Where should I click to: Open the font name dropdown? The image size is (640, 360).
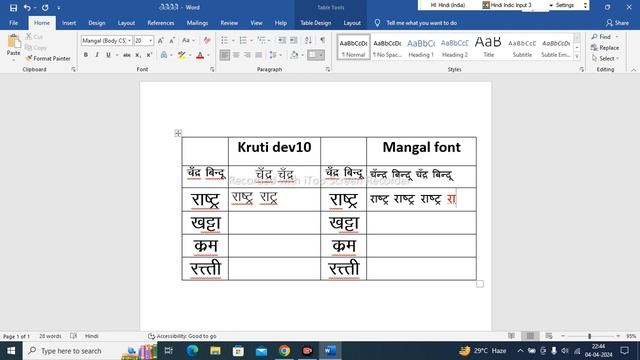tap(129, 40)
